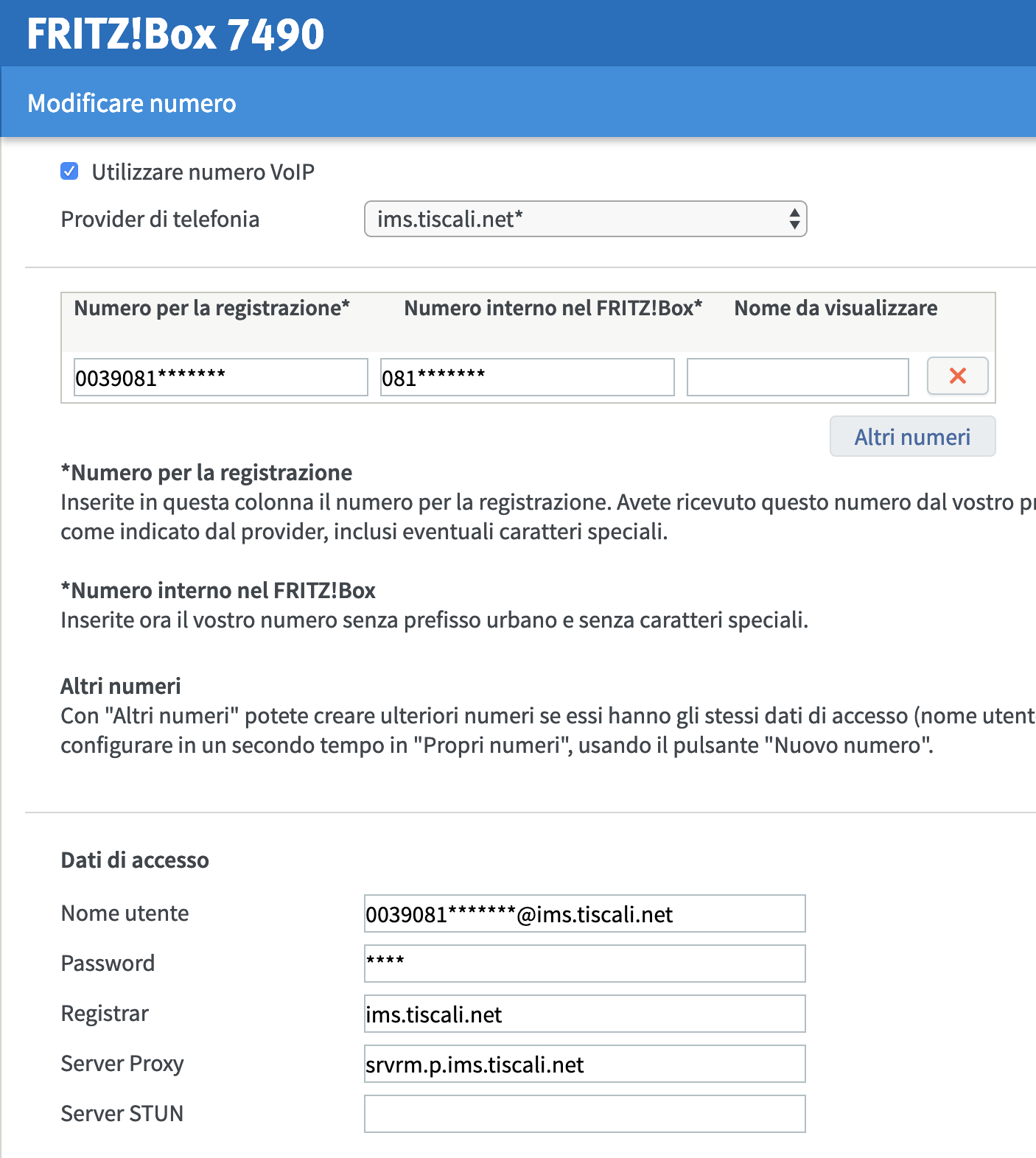Click into the Password field

[585, 964]
